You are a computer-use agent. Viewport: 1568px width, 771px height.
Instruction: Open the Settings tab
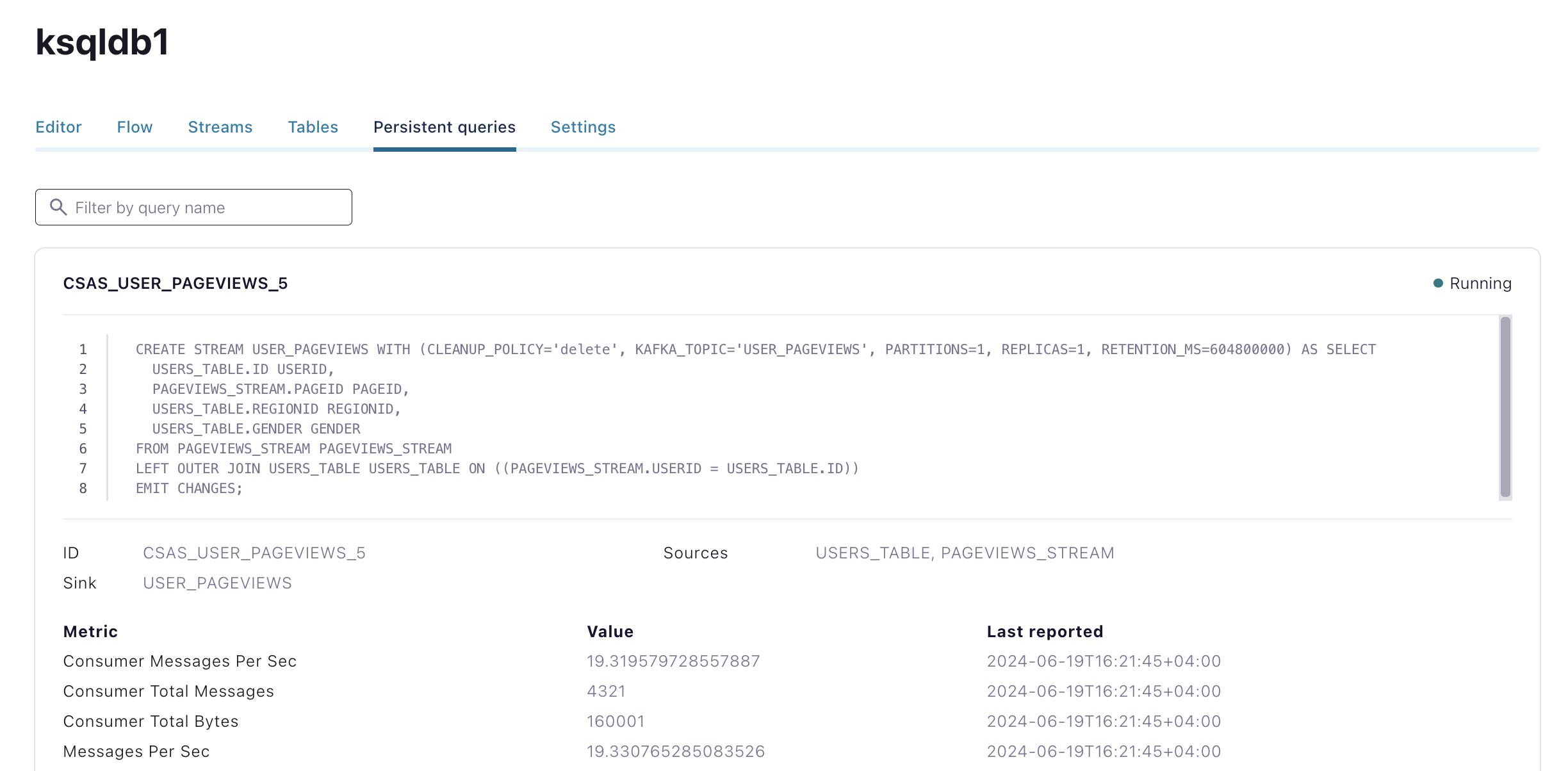[583, 126]
